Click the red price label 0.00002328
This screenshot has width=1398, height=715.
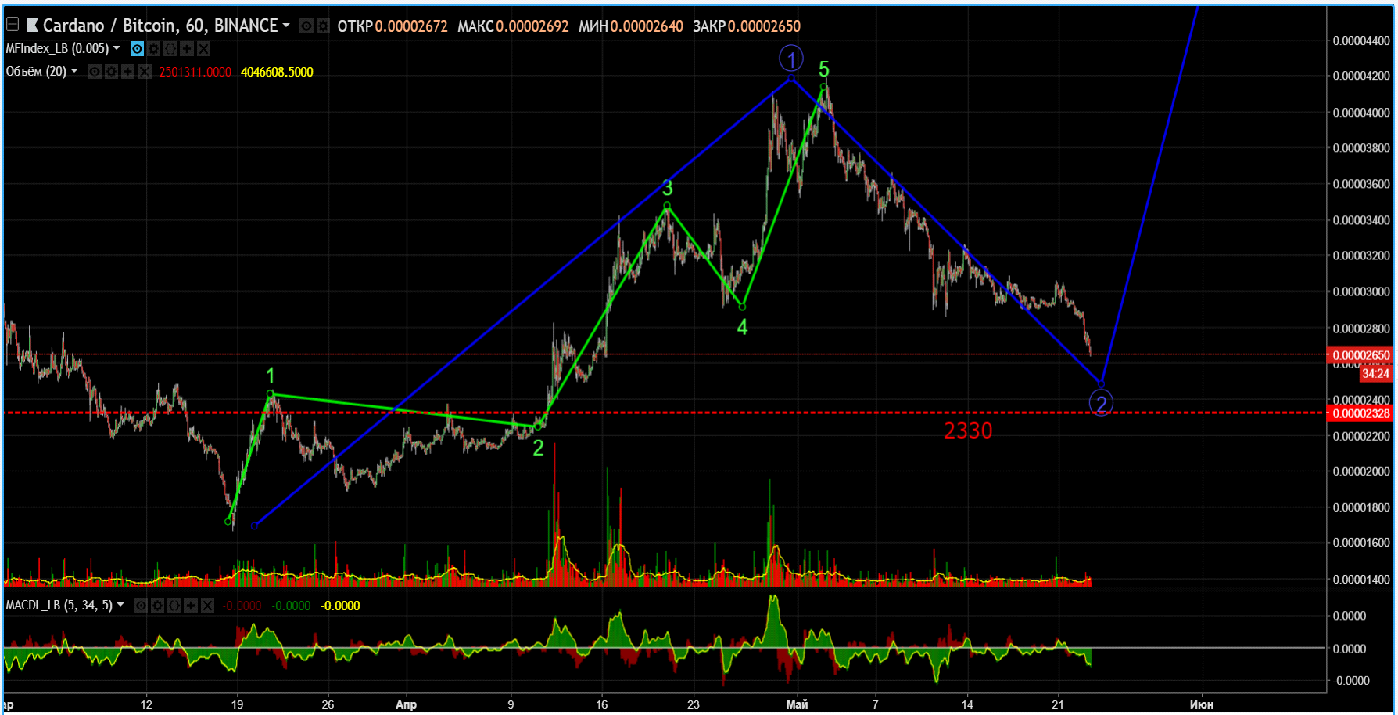coord(1360,413)
